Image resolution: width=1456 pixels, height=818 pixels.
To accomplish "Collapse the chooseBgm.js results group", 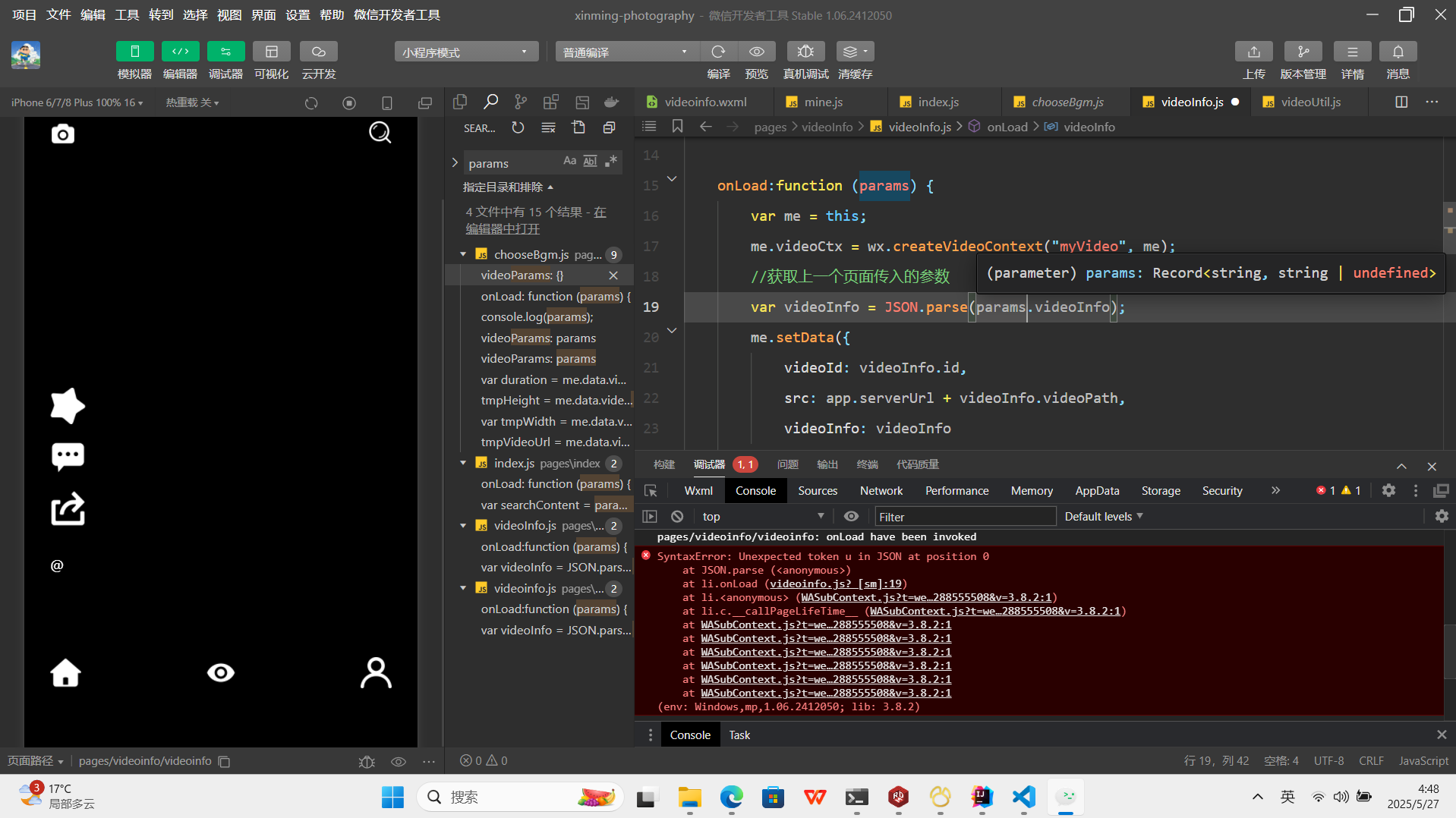I will pos(463,254).
